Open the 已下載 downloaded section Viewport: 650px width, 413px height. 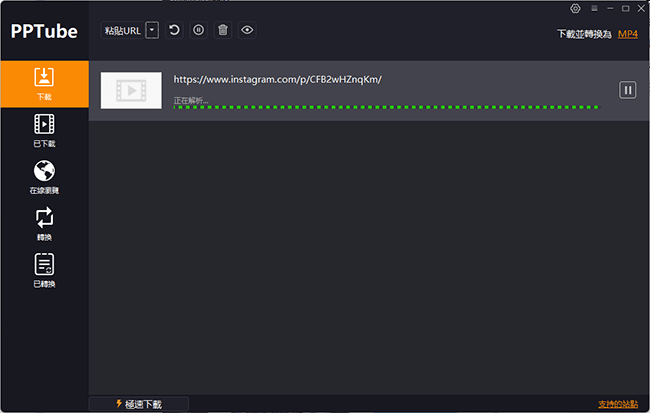[44, 130]
